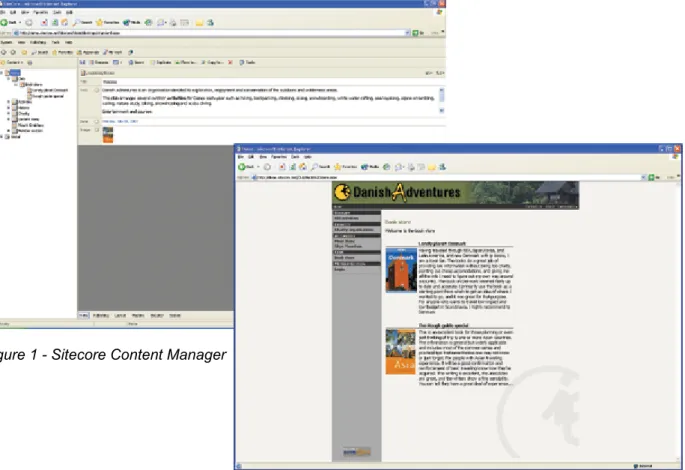Click Sitecore My work toolbar button

point(113,52)
